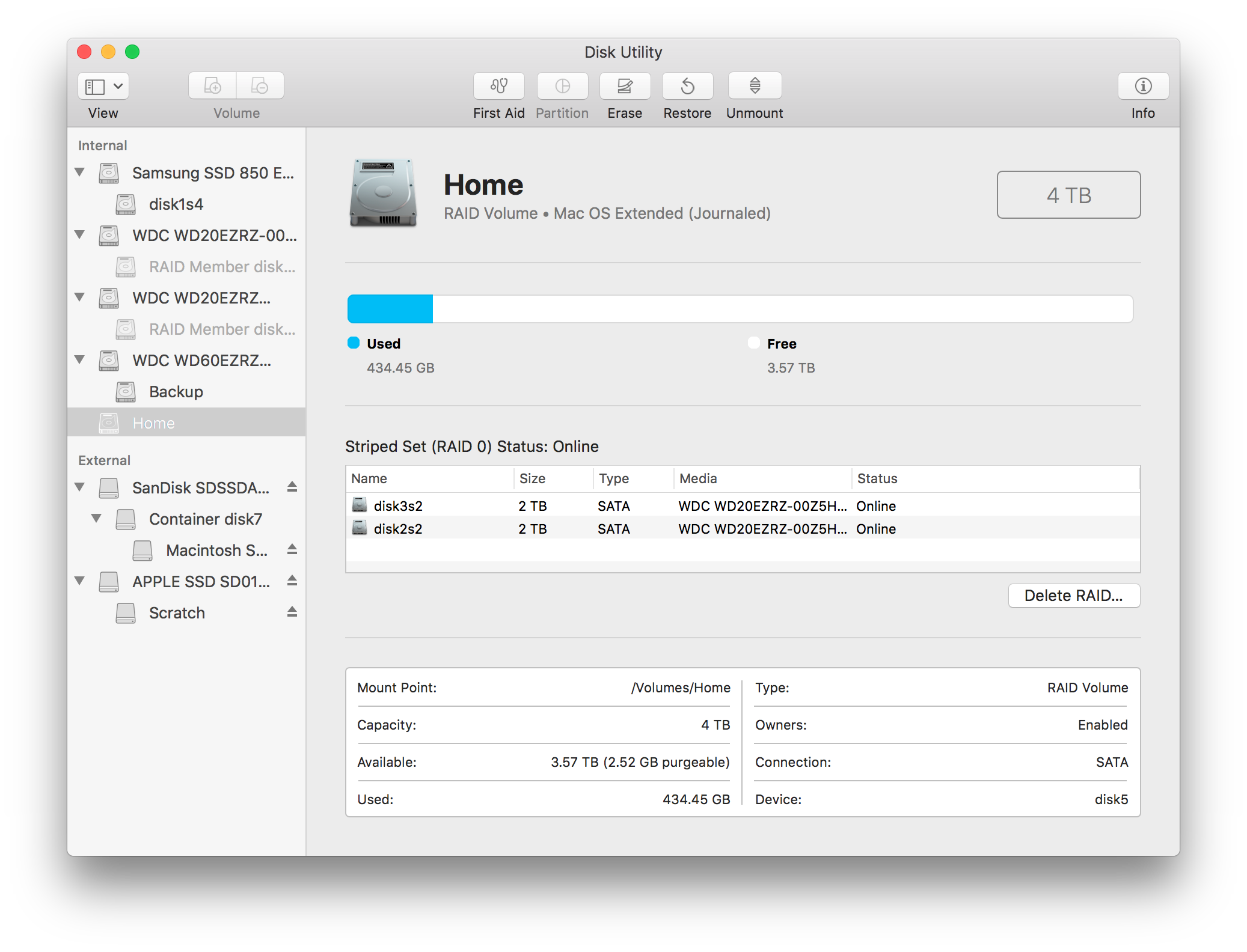Click the large Home drive icon
Viewport: 1247px width, 952px height.
pyautogui.click(x=383, y=192)
